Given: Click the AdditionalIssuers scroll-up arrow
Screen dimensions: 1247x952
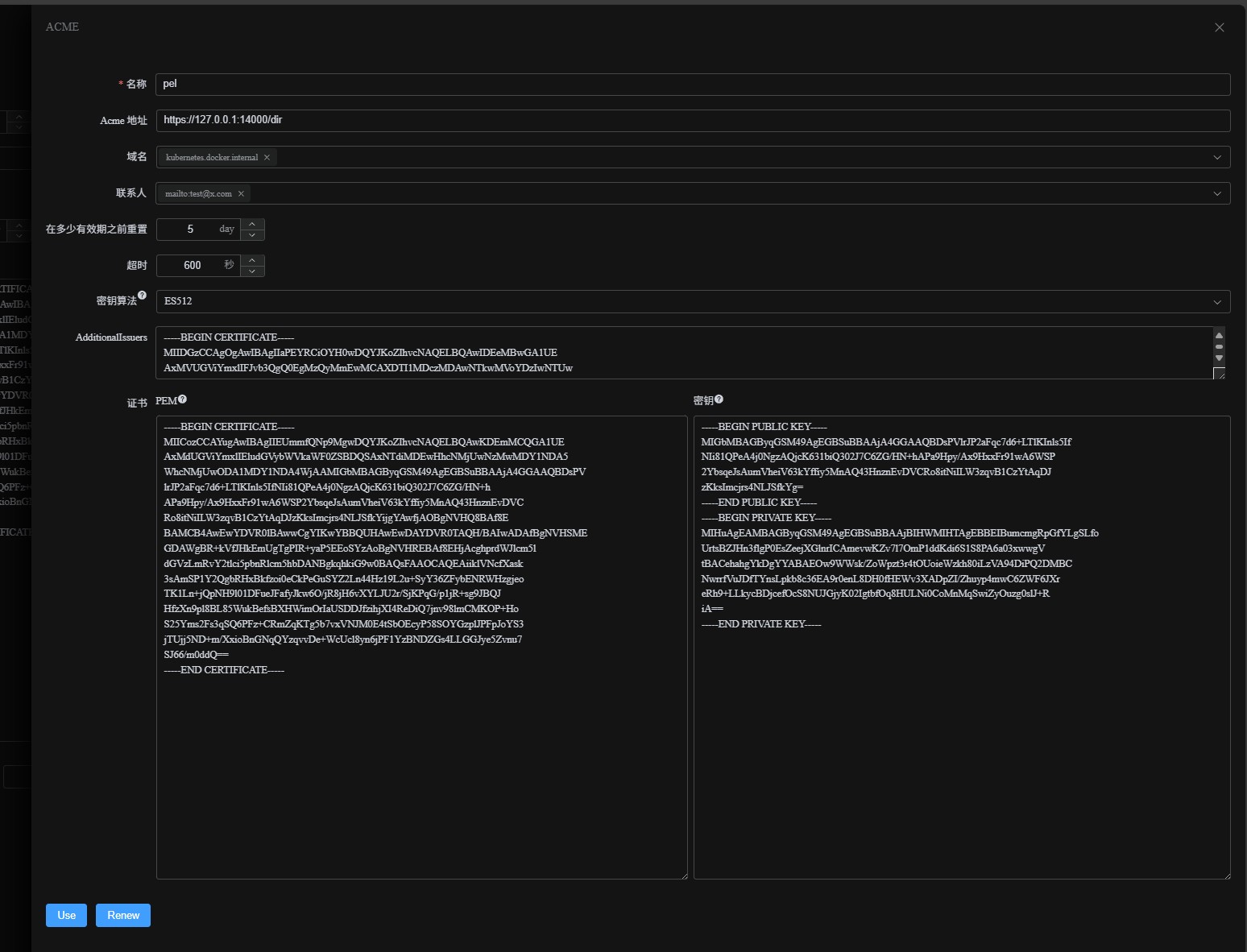Looking at the screenshot, I should 1218,336.
